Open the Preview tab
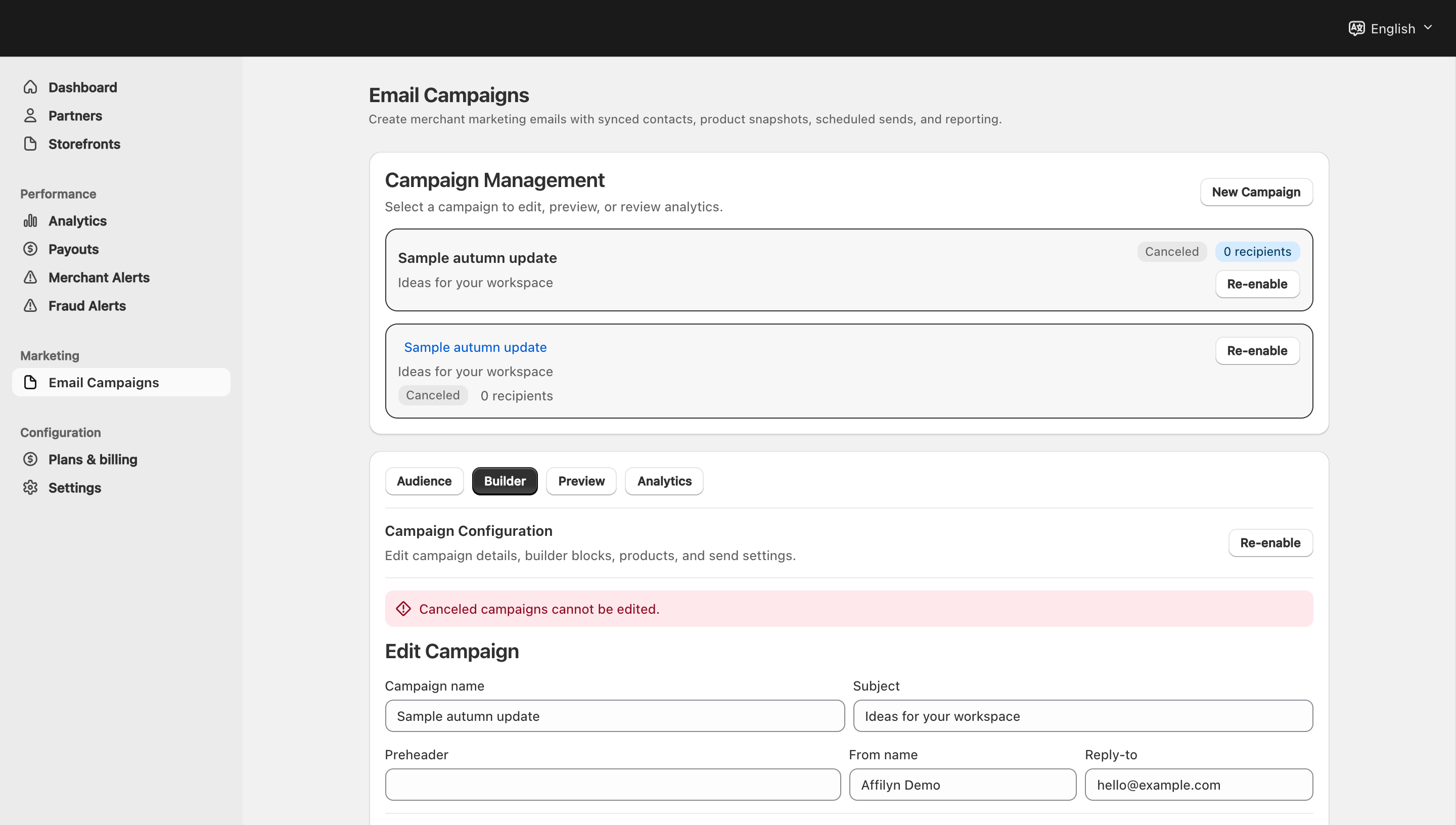The width and height of the screenshot is (1456, 825). click(x=581, y=481)
